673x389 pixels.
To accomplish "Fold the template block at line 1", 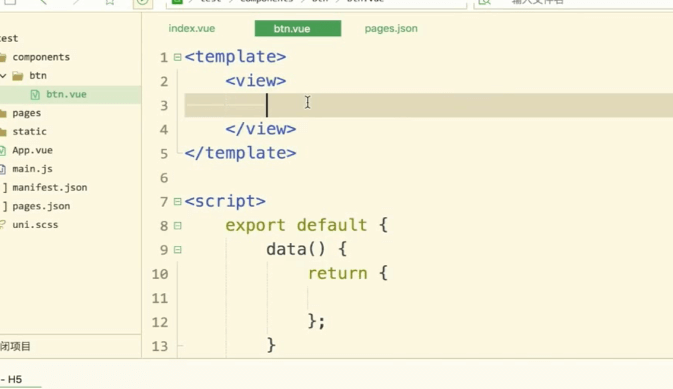I will tap(177, 57).
